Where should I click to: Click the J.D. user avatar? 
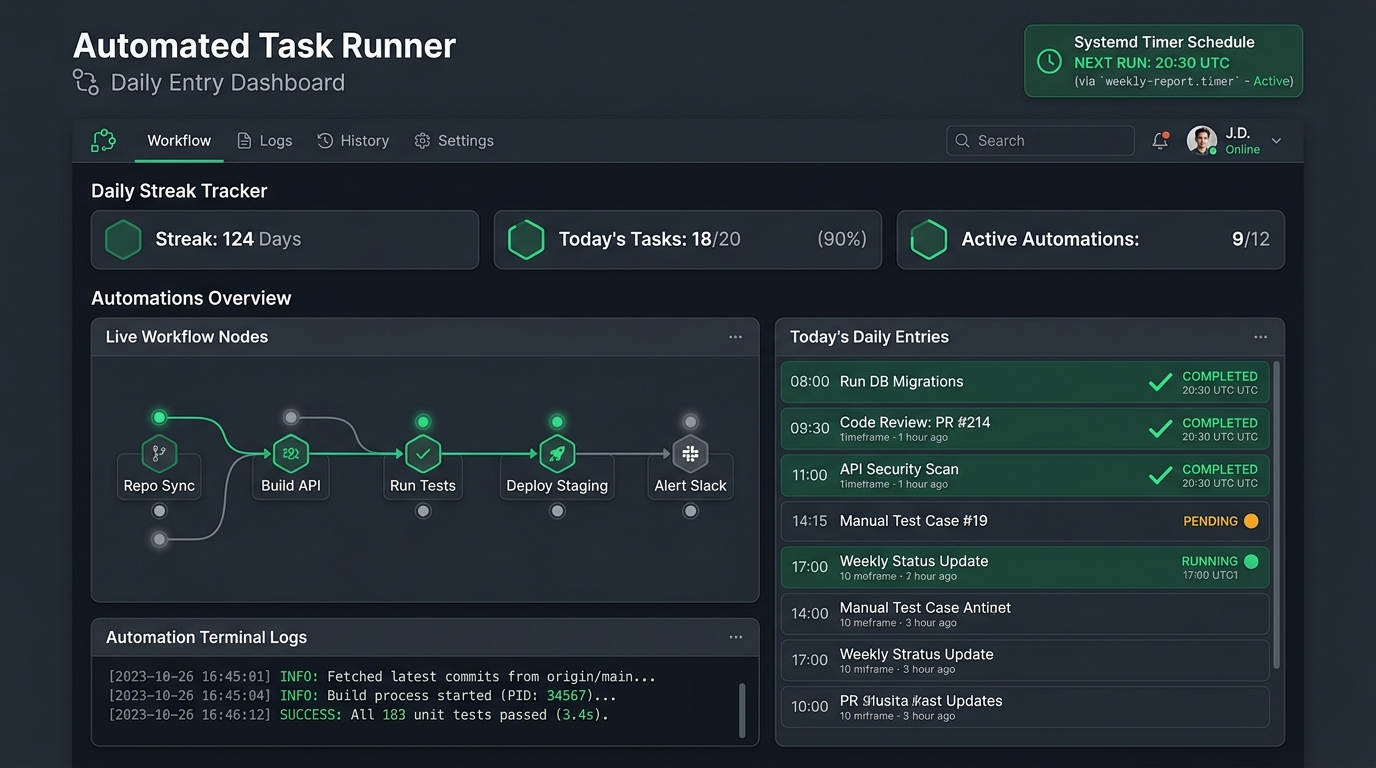pos(1202,141)
